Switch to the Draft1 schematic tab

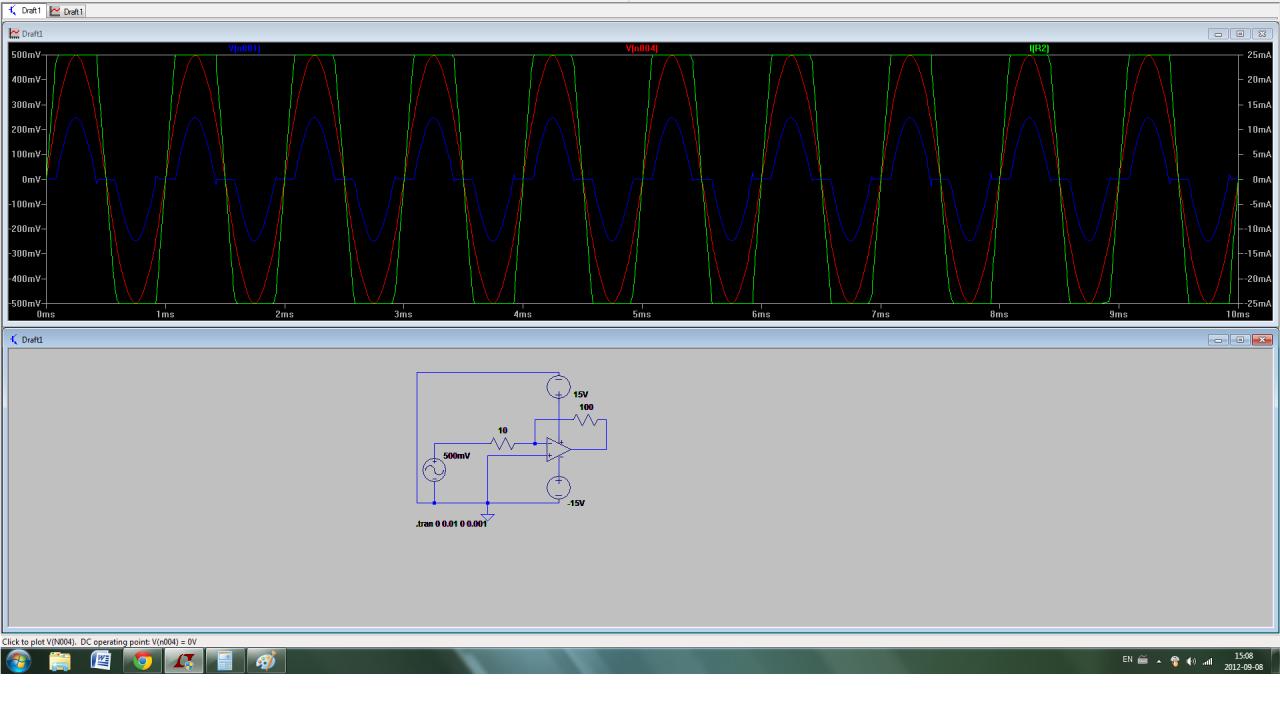(x=25, y=10)
